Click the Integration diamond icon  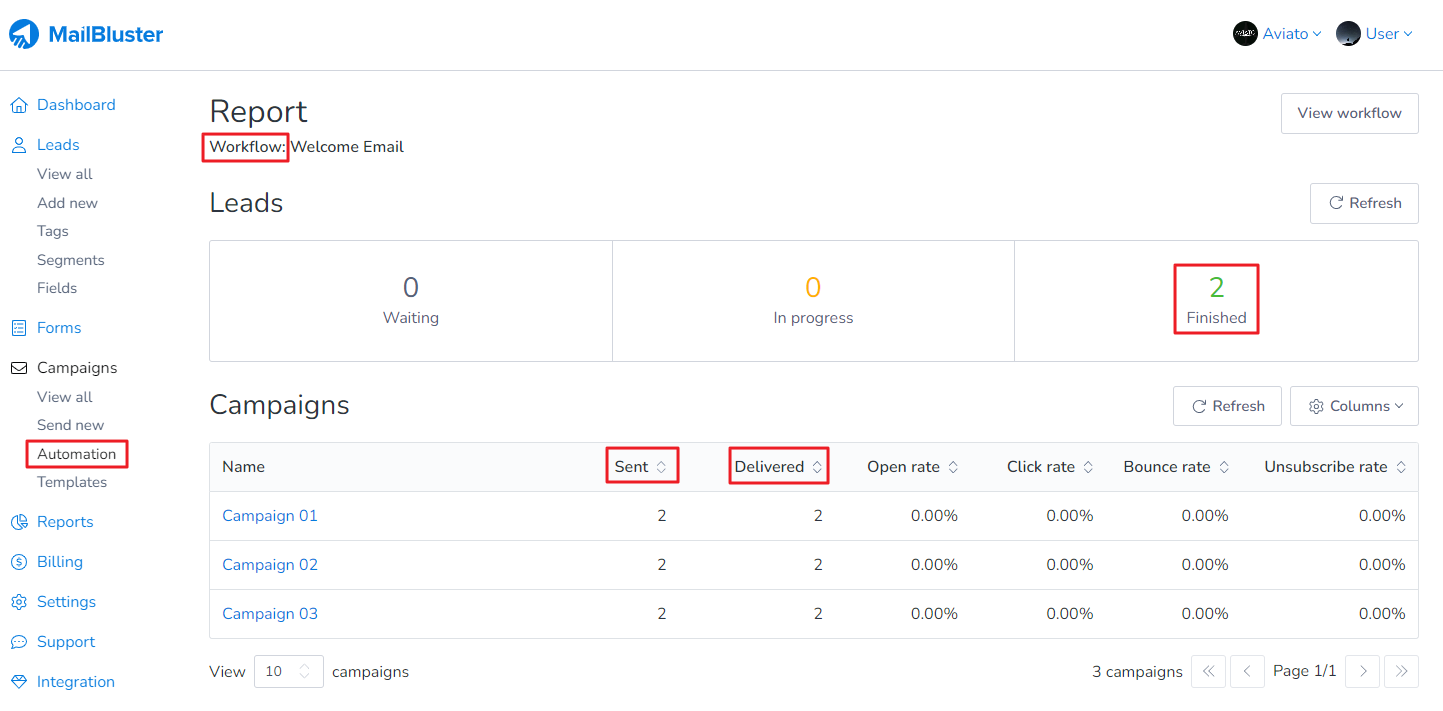[19, 682]
